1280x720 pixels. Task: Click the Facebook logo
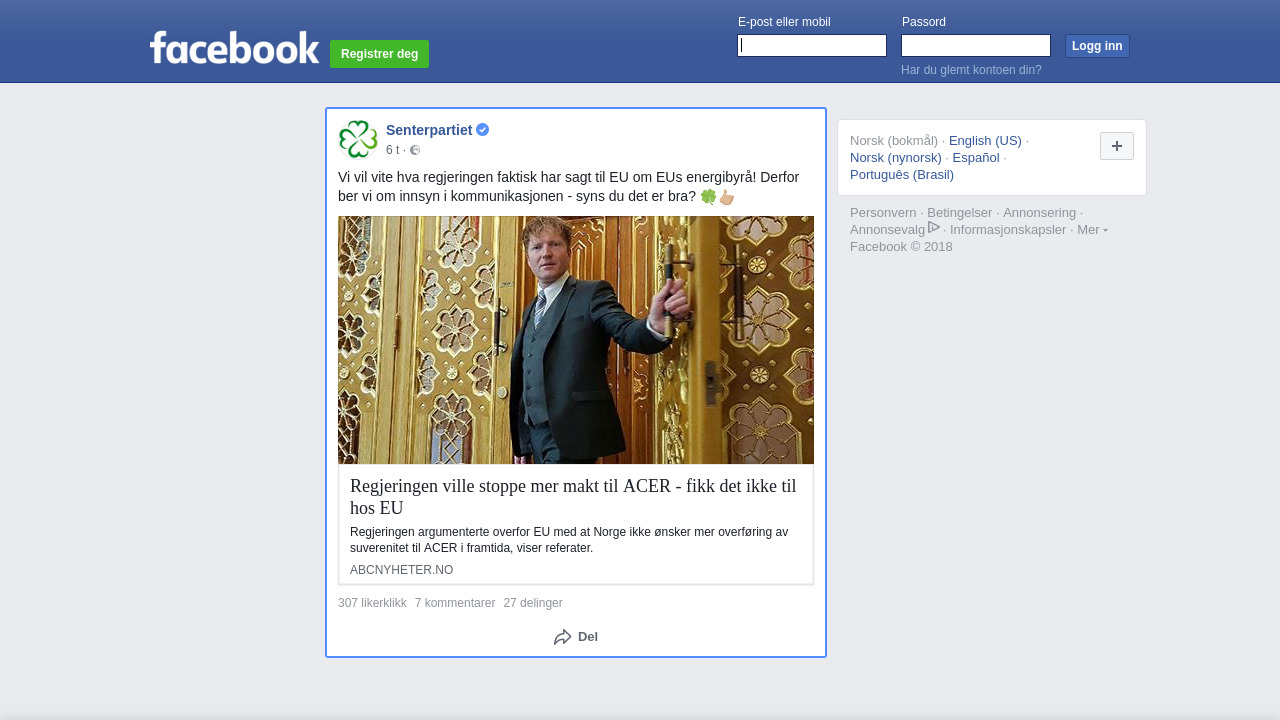point(234,47)
